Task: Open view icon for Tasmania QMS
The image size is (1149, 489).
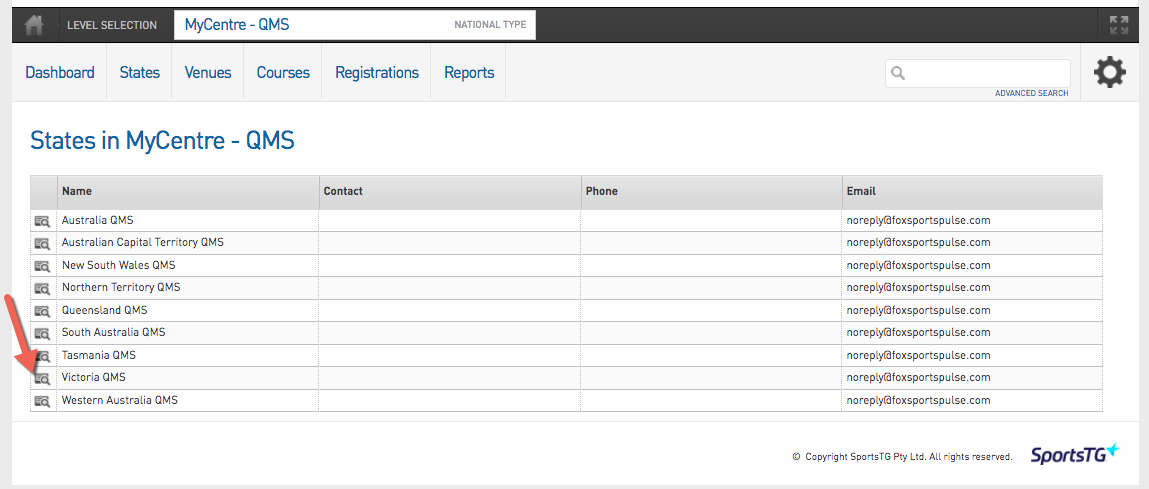Action: click(x=43, y=356)
